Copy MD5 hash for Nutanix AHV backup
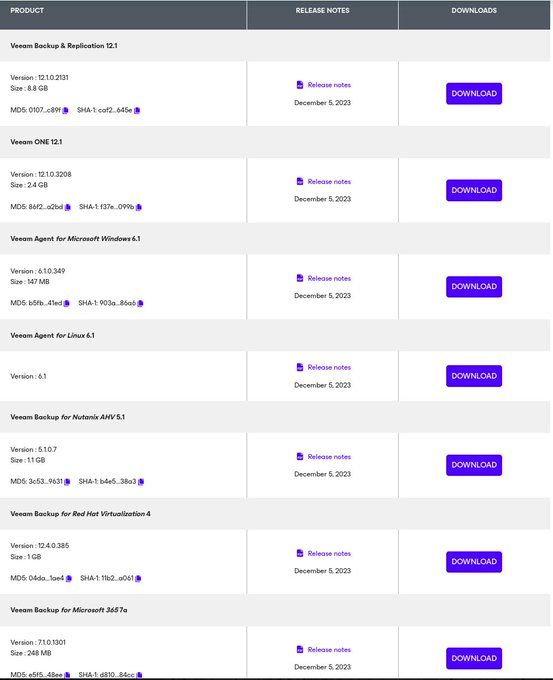553x680 pixels. [x=67, y=482]
